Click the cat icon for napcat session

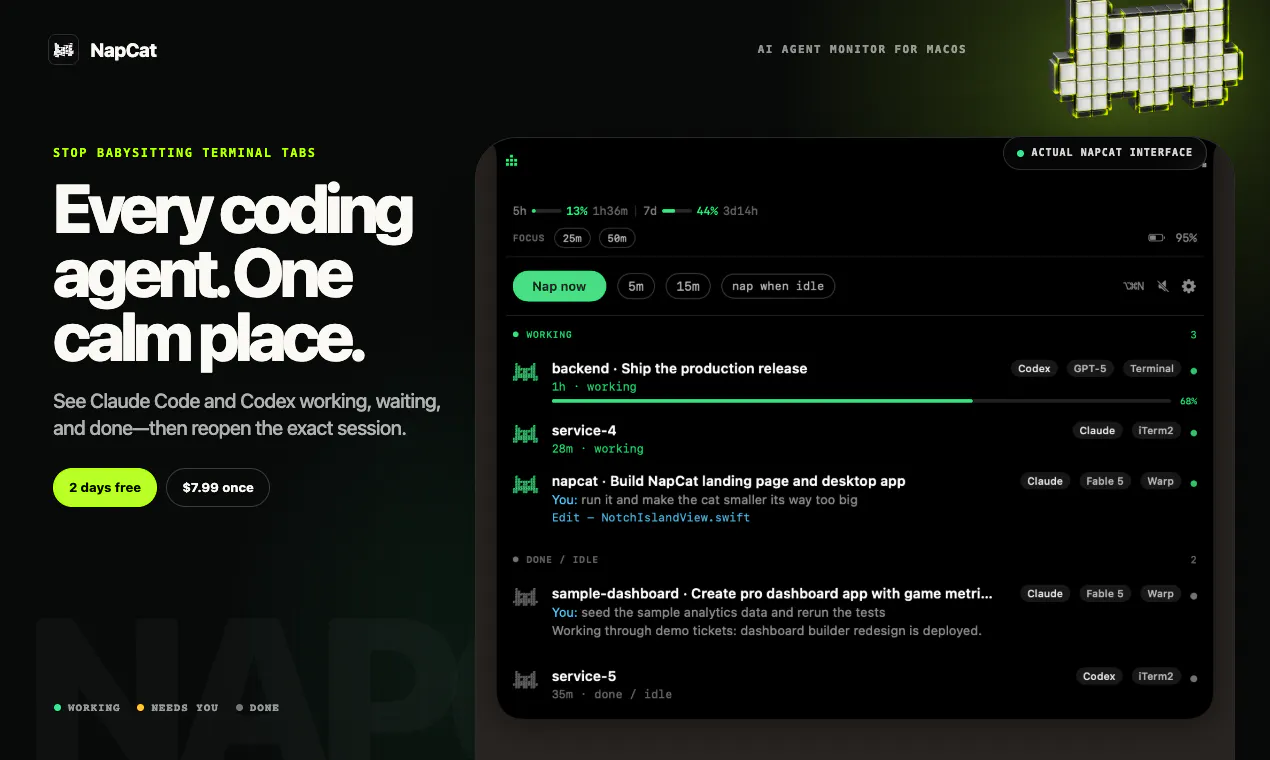coord(525,483)
